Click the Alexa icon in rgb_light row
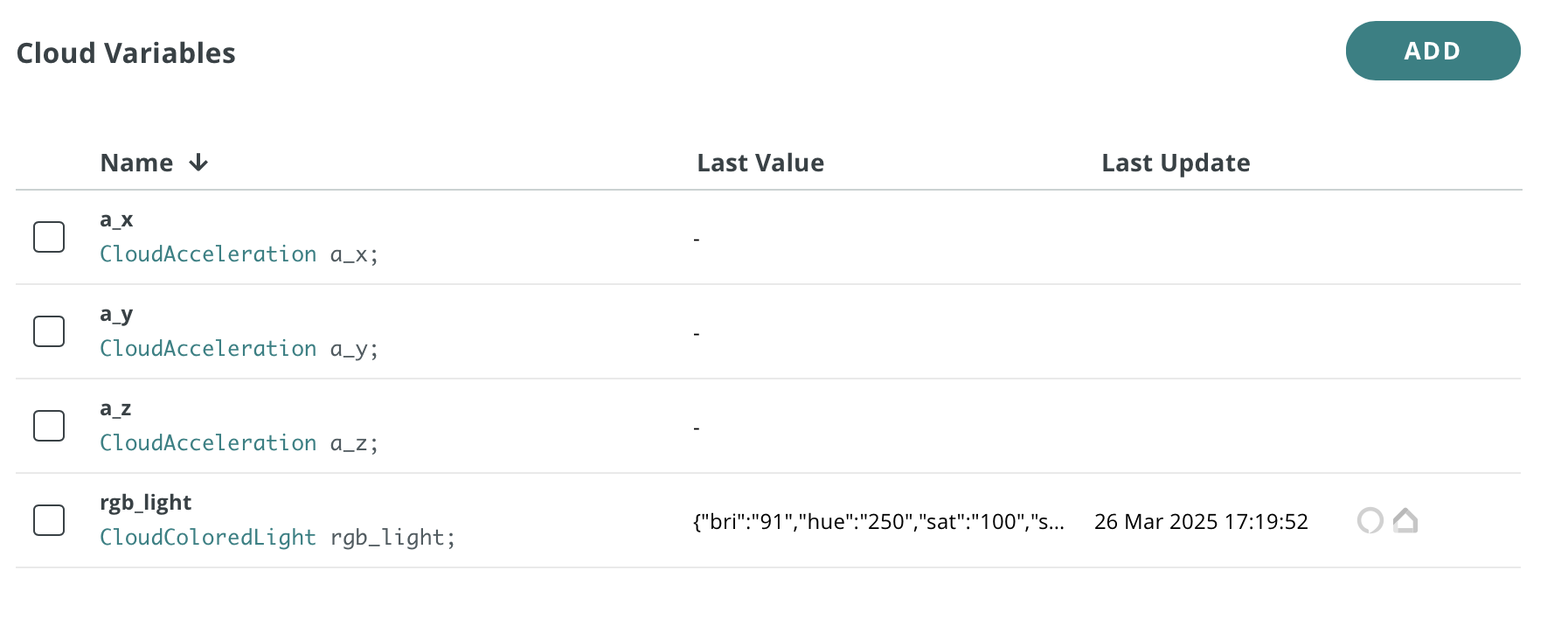The image size is (1568, 626). 1370,521
